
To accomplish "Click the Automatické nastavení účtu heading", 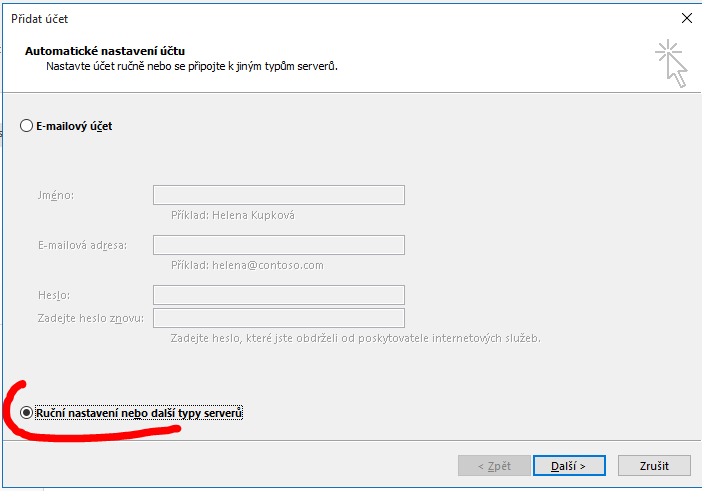I will tap(105, 51).
